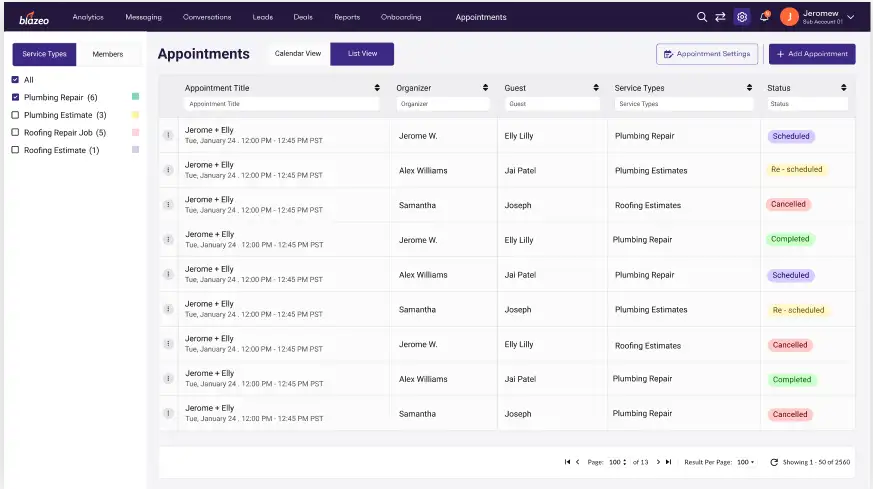Focus the Appointment Title filter field
This screenshot has height=489, width=873.
point(281,104)
